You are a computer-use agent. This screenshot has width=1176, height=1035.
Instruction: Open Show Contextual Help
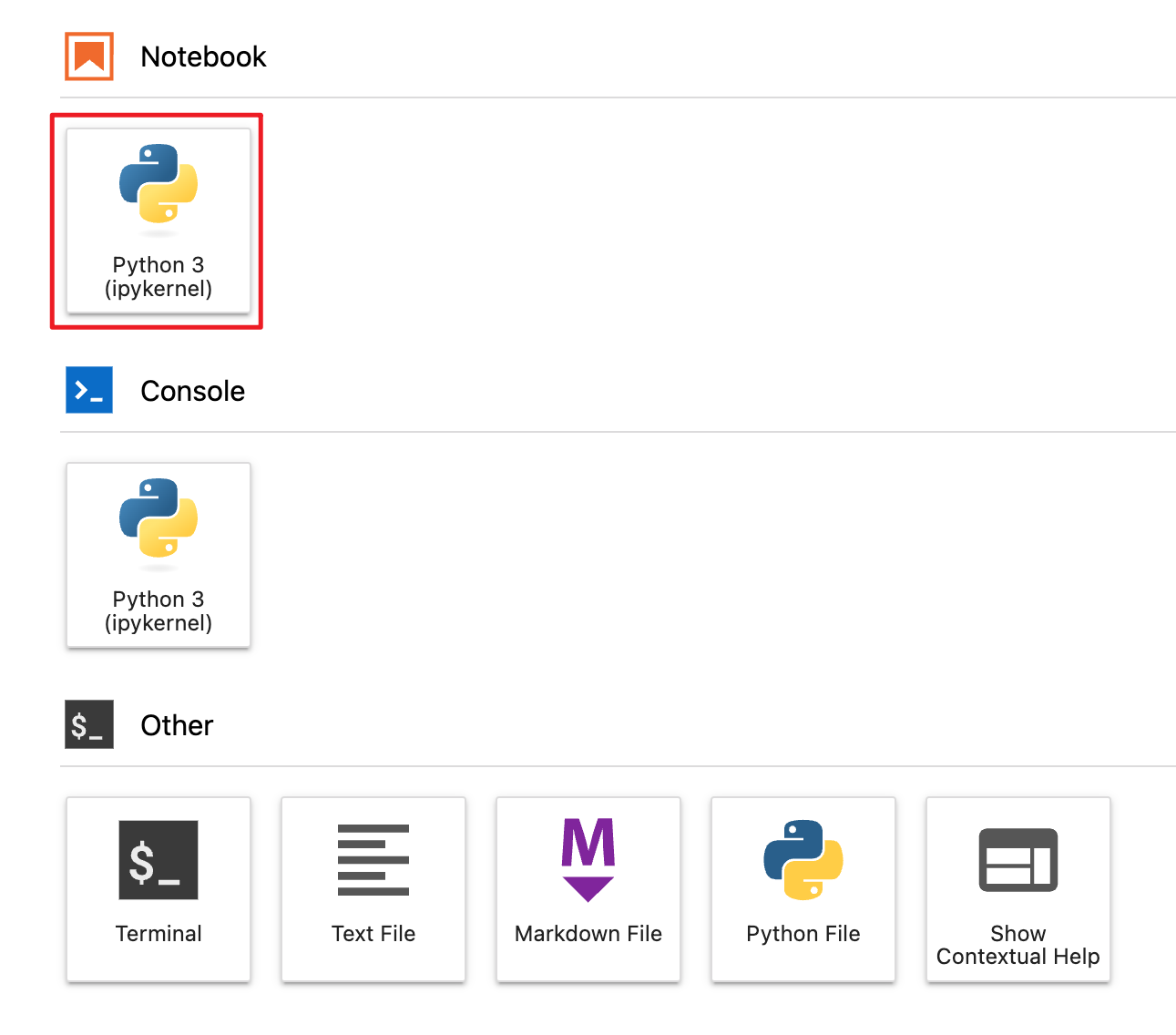(x=1018, y=890)
